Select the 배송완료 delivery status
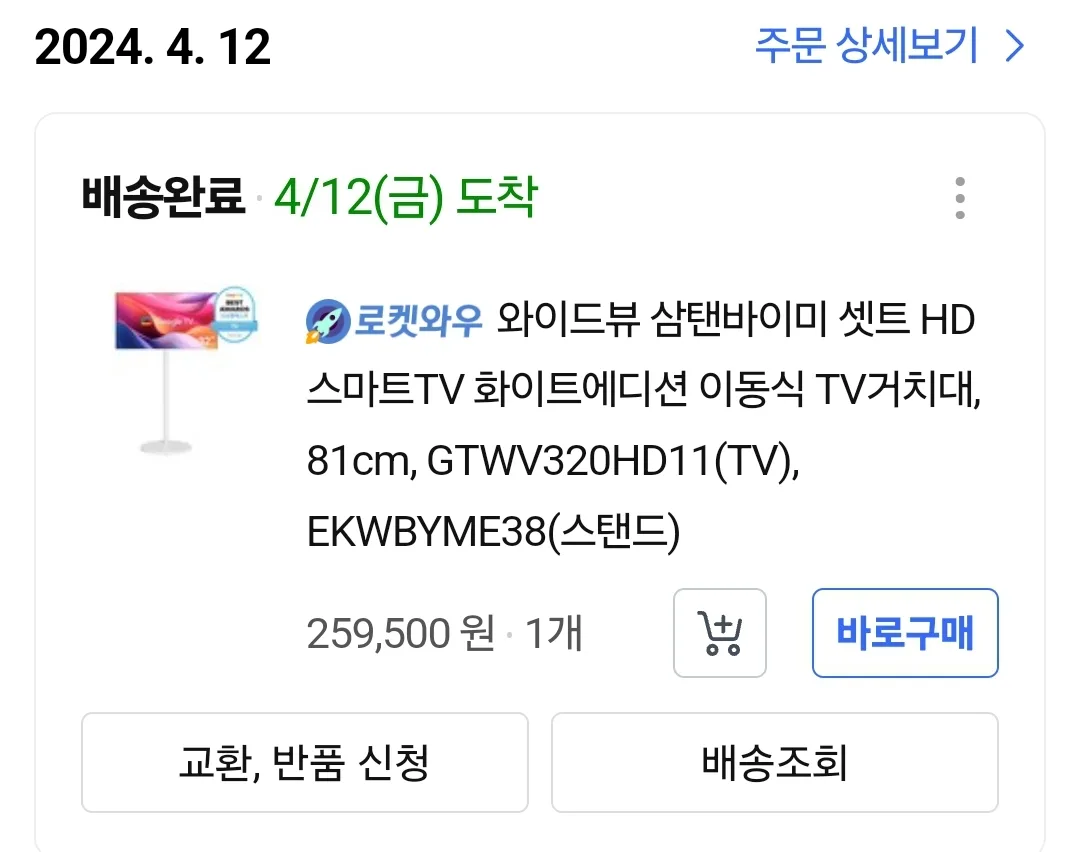 163,197
